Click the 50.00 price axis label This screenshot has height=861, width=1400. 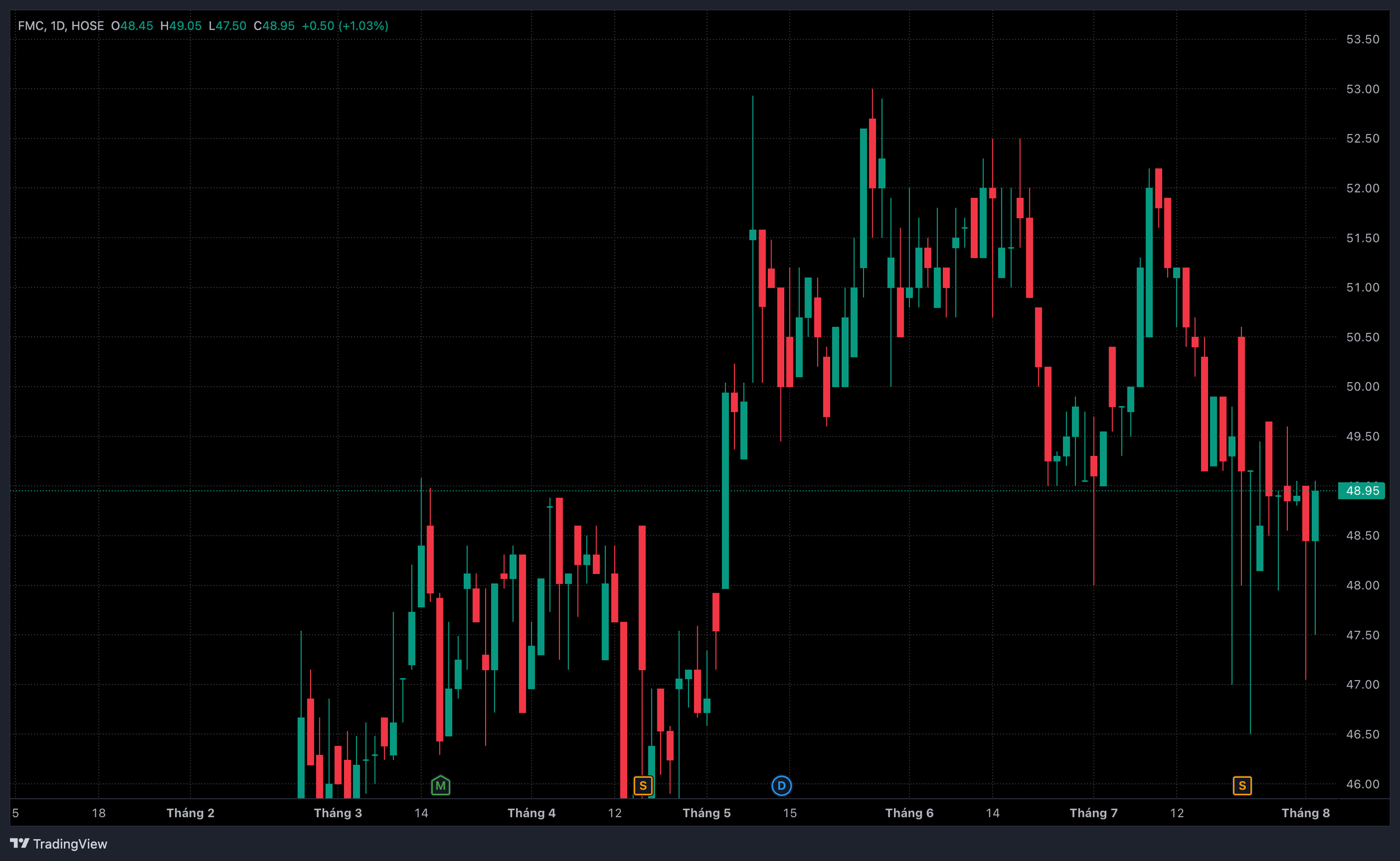pos(1362,386)
